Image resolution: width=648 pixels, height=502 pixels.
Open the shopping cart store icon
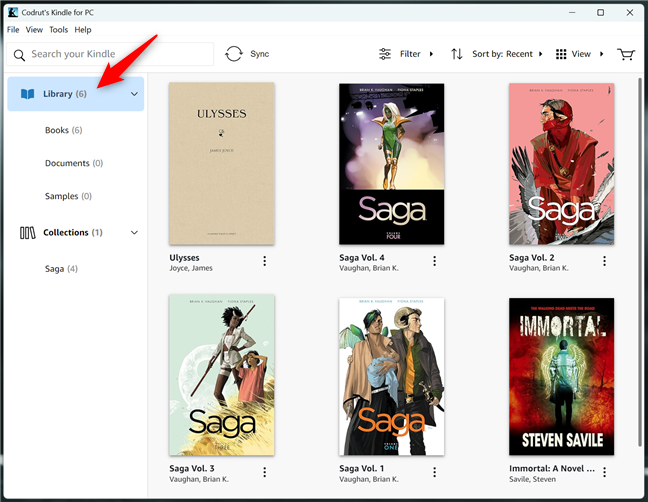point(626,54)
